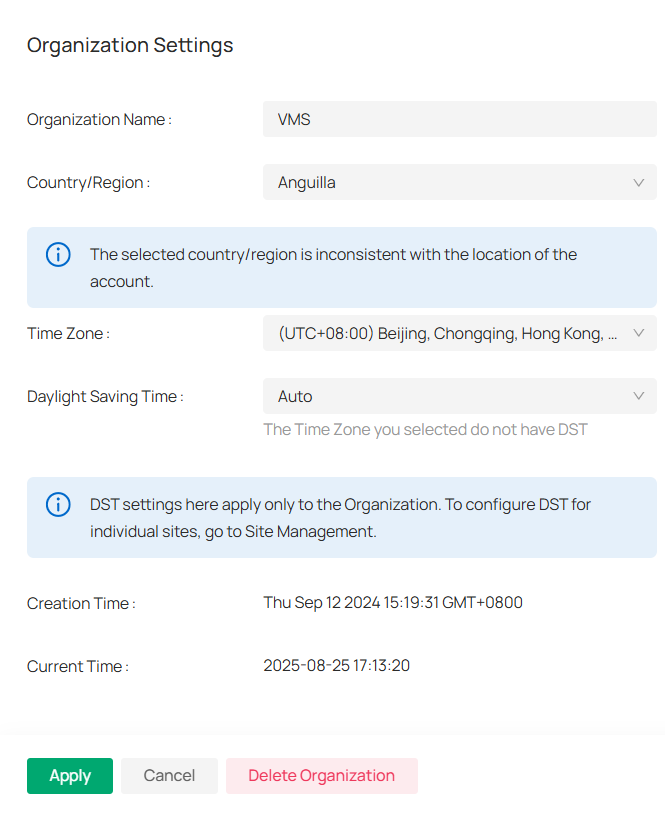Click the chevron on the Daylight Saving Time selector

639,396
